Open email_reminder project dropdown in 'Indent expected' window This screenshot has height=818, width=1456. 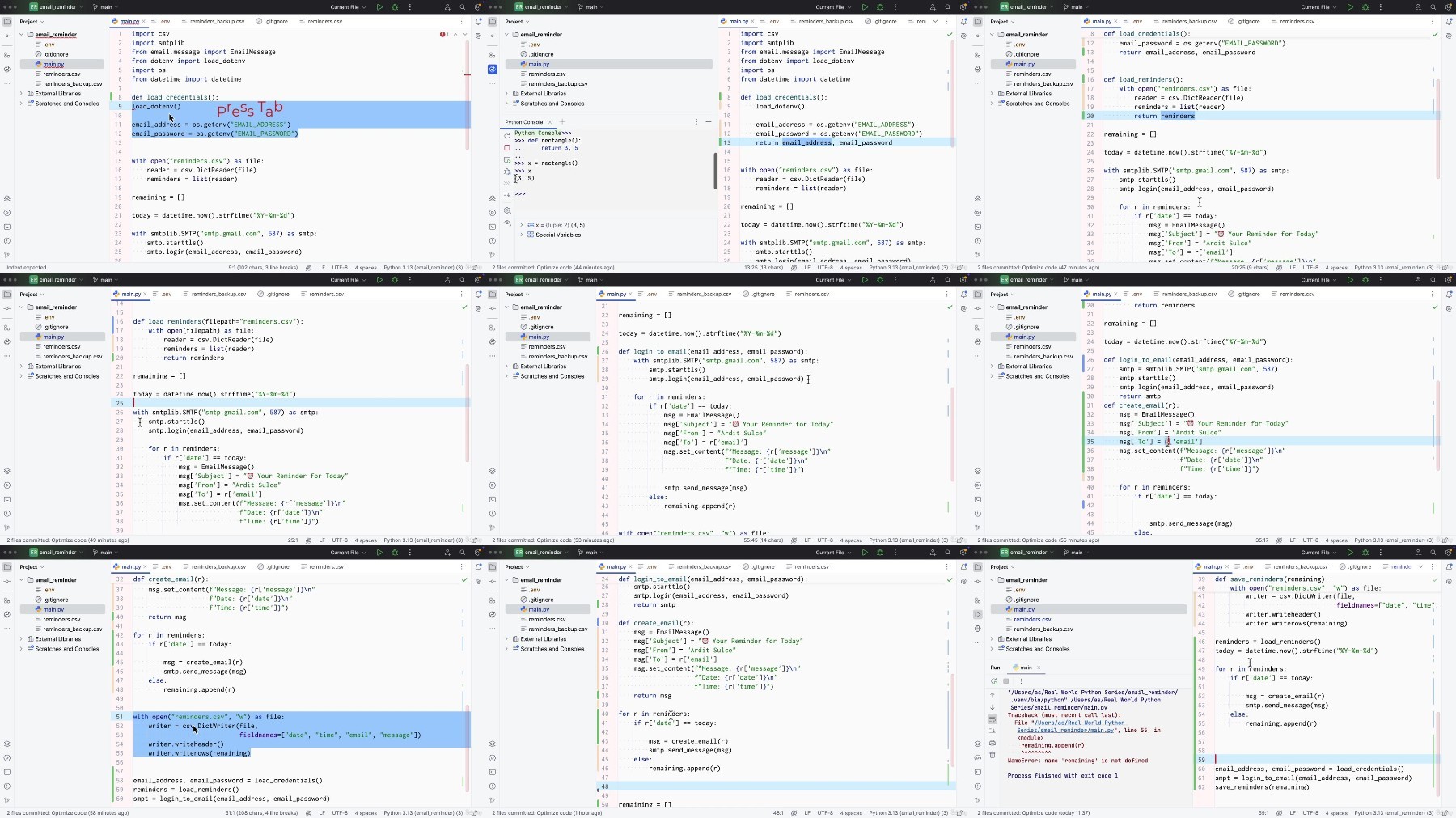(55, 7)
